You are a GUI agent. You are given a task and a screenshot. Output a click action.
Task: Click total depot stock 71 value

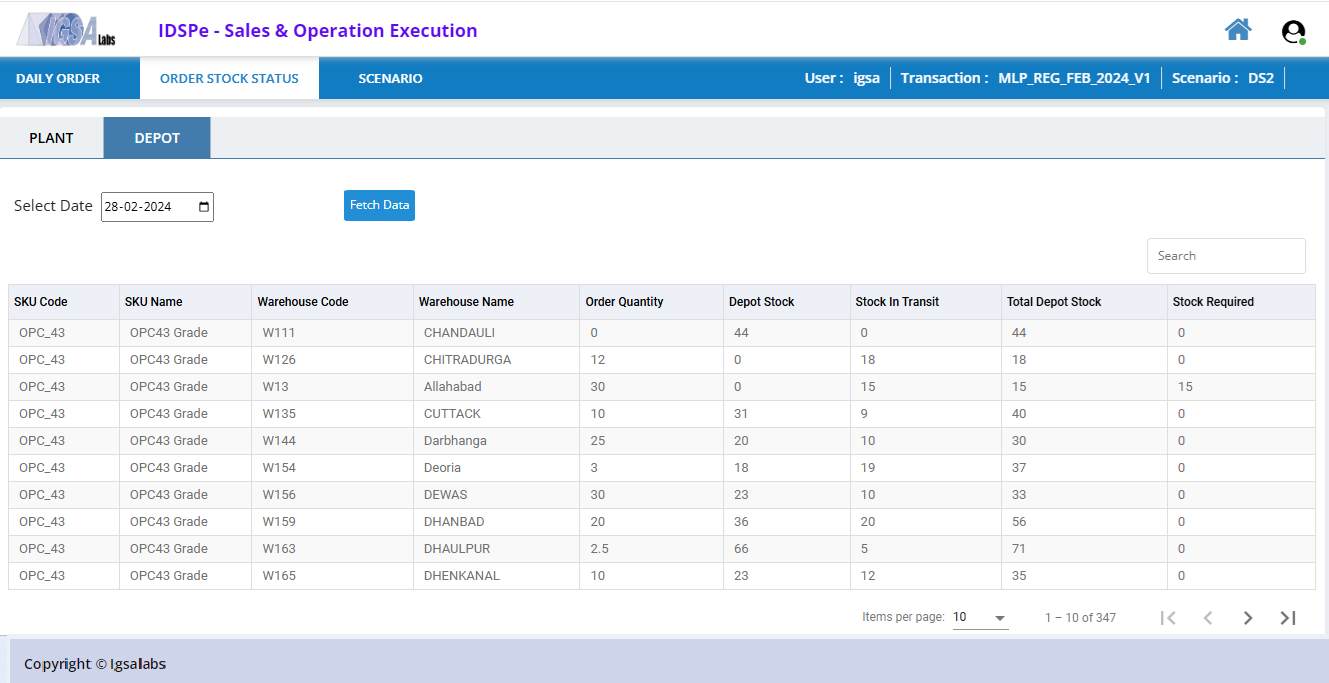tap(1019, 549)
